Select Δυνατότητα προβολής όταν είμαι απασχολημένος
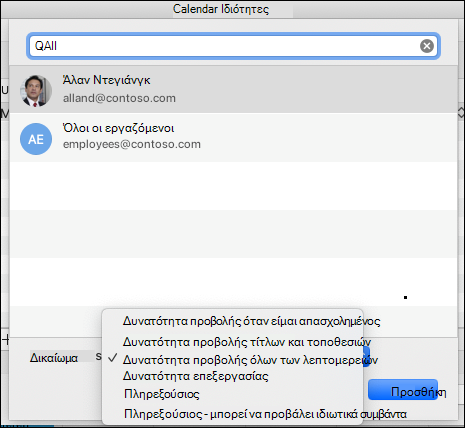The width and height of the screenshot is (465, 428). [251, 321]
